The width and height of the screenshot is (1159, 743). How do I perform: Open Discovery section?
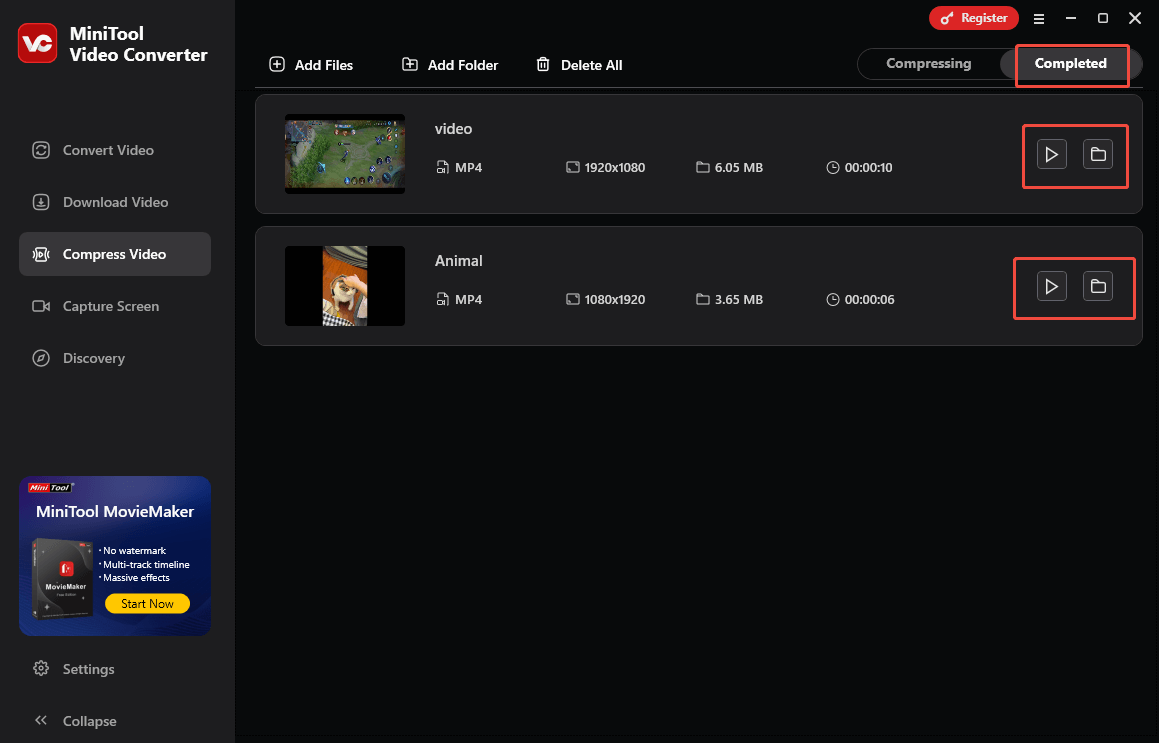point(115,358)
